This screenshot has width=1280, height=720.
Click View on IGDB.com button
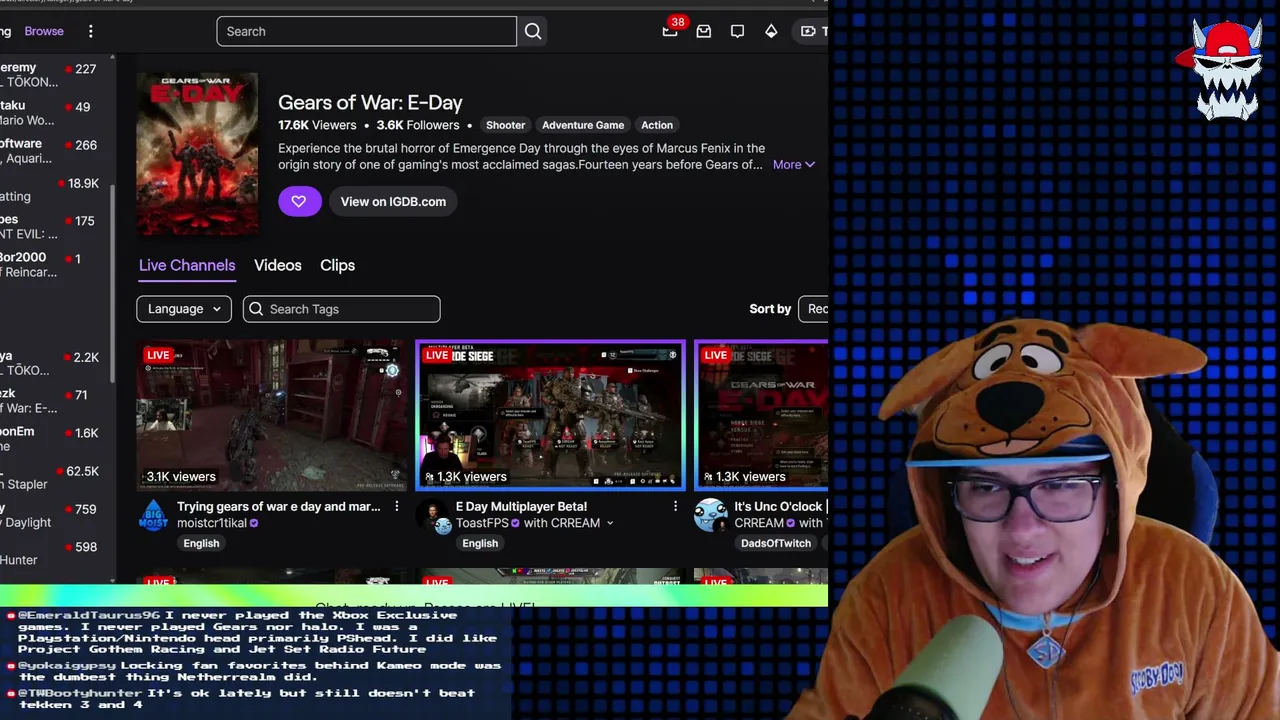(393, 201)
